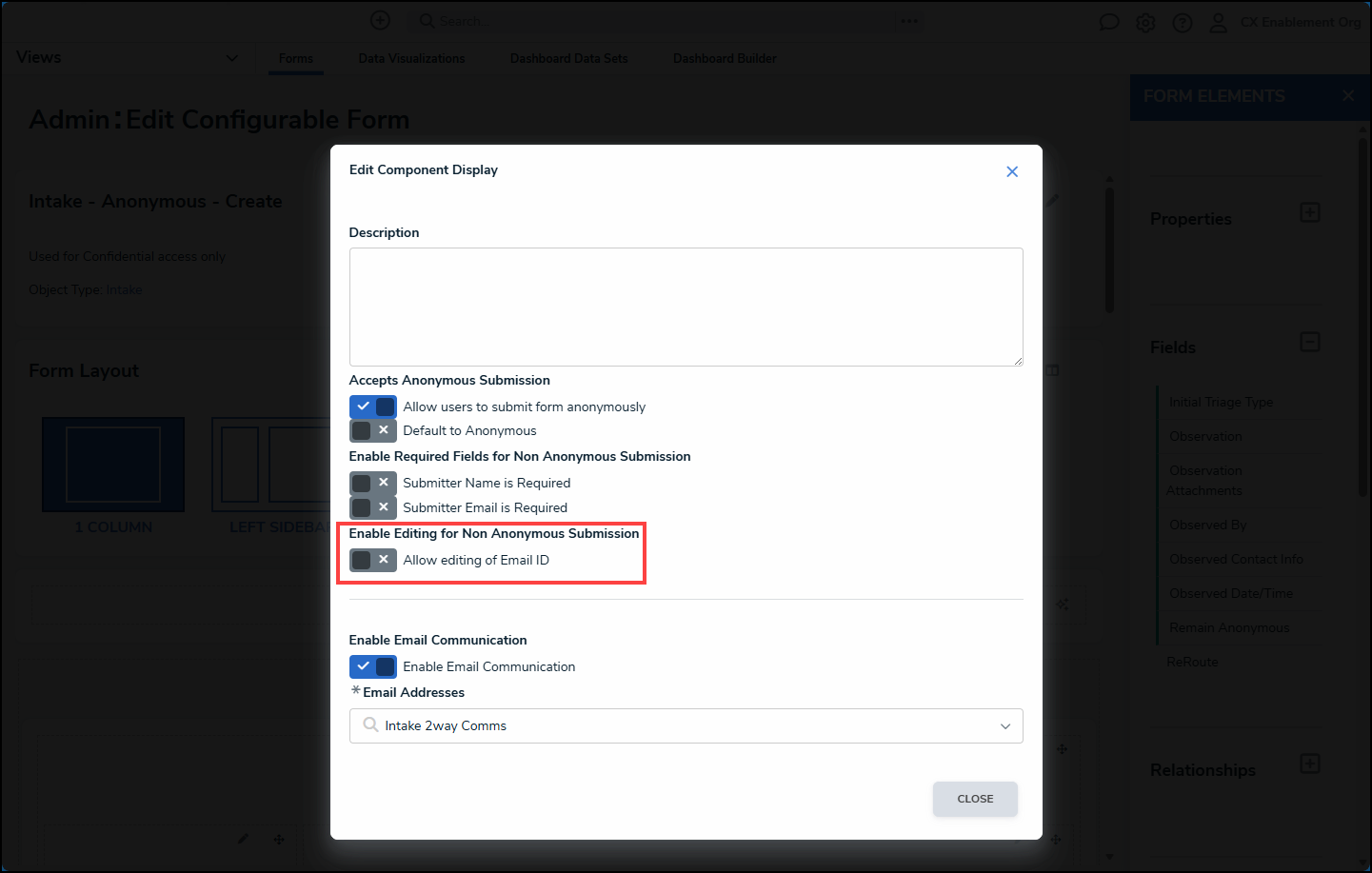Switch to the Forms tab
The image size is (1372, 873).
point(296,58)
